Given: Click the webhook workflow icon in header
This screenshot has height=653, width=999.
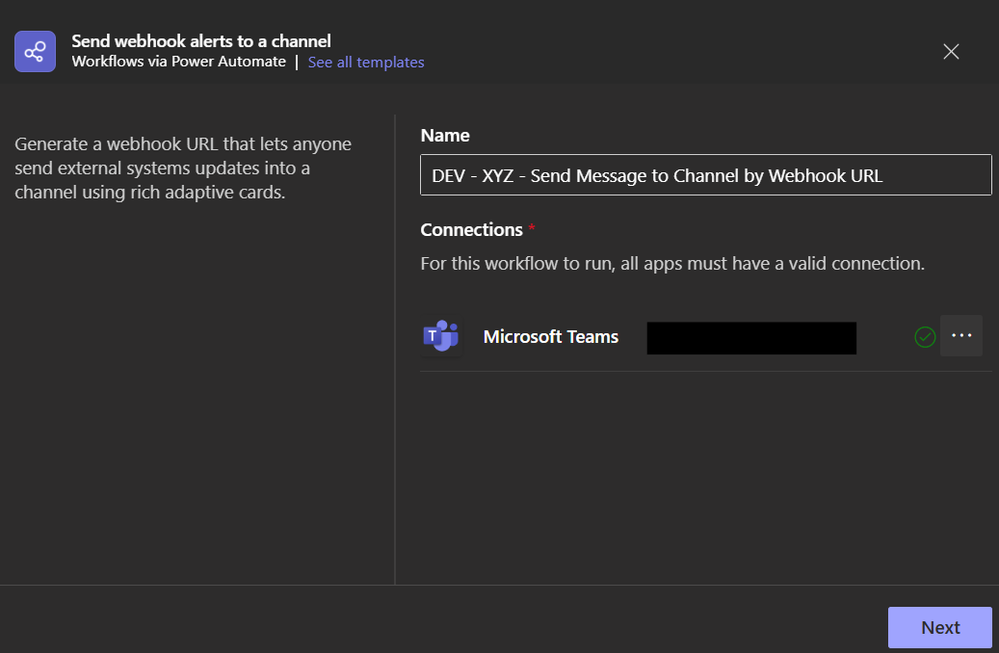Looking at the screenshot, I should [x=35, y=52].
